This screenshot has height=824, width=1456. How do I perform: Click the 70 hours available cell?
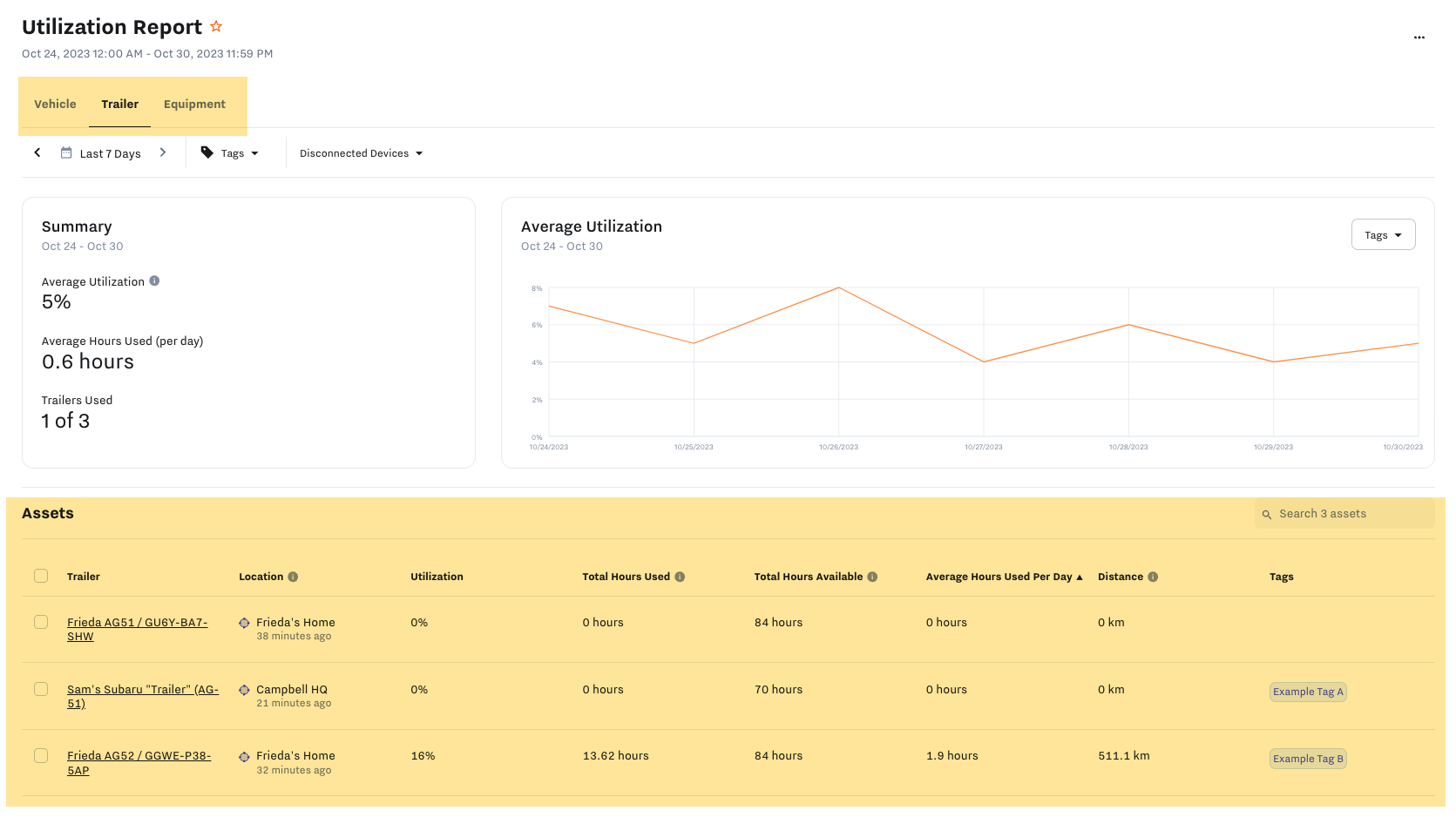pyautogui.click(x=778, y=690)
